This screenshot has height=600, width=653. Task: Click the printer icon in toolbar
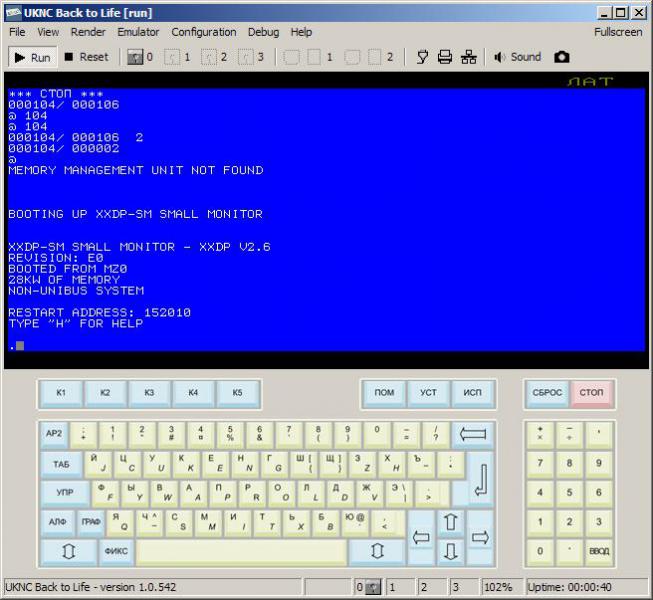pyautogui.click(x=445, y=57)
